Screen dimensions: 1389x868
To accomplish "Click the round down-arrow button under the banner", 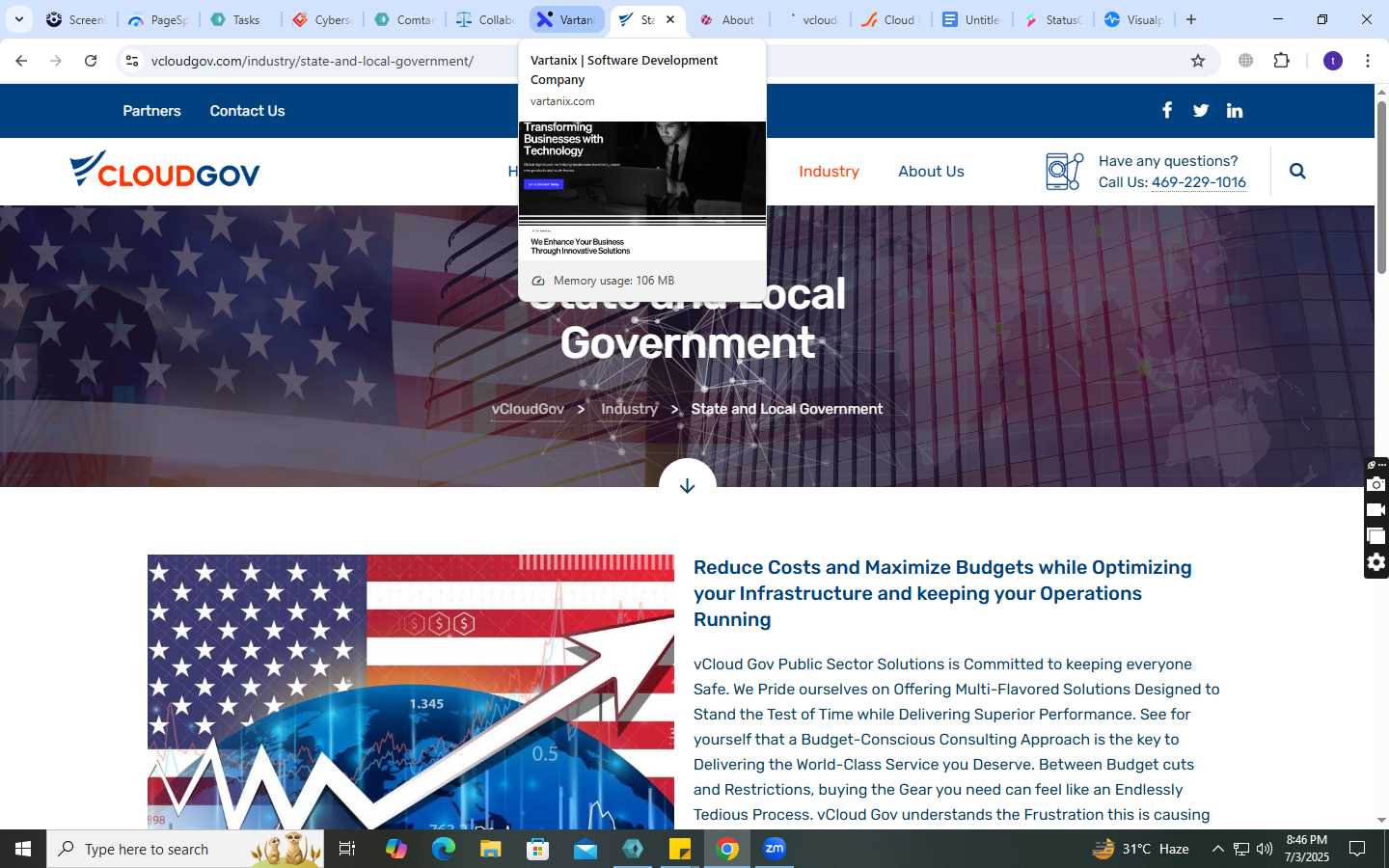I will 687,485.
